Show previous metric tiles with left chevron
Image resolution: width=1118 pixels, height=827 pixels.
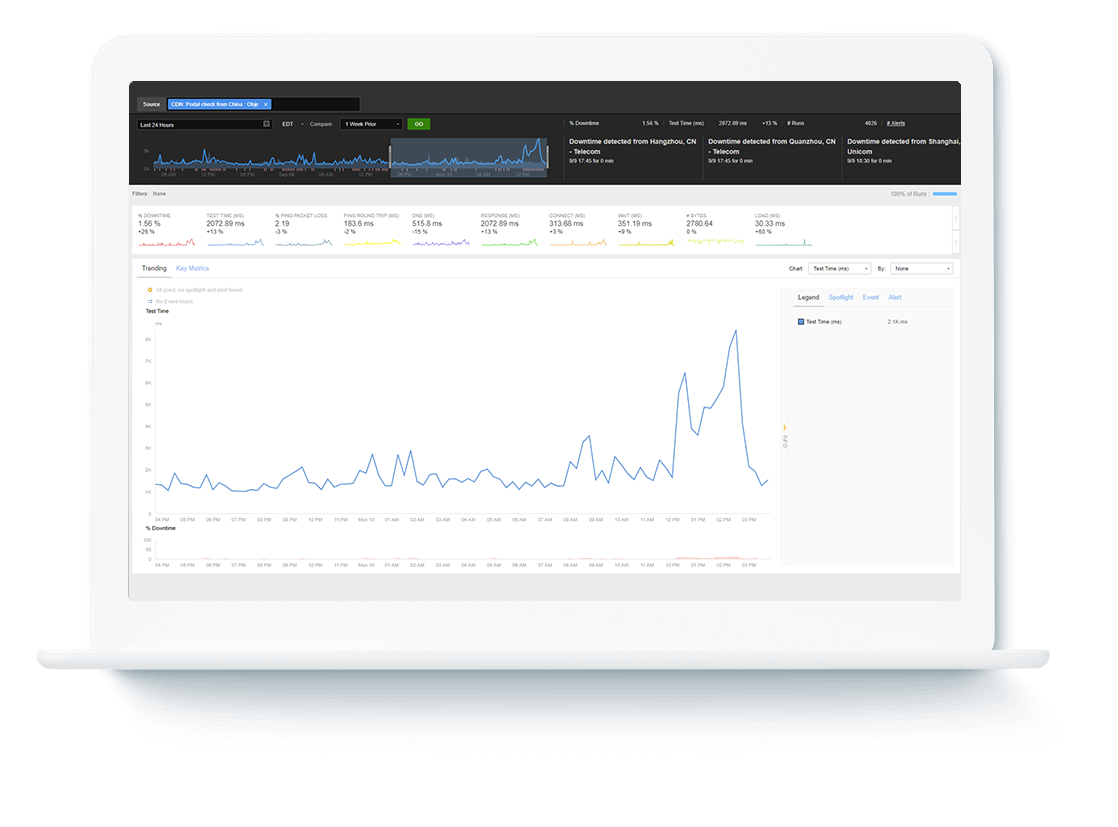pos(956,217)
